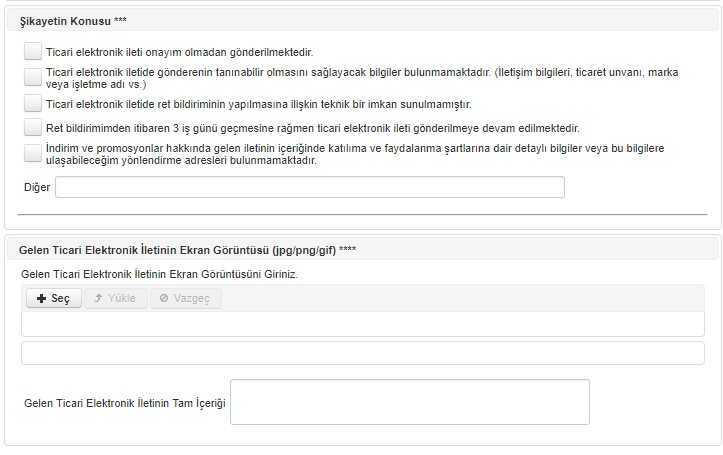Click the empty file list area below Seç
Image resolution: width=723 pixels, height=455 pixels.
(x=363, y=324)
